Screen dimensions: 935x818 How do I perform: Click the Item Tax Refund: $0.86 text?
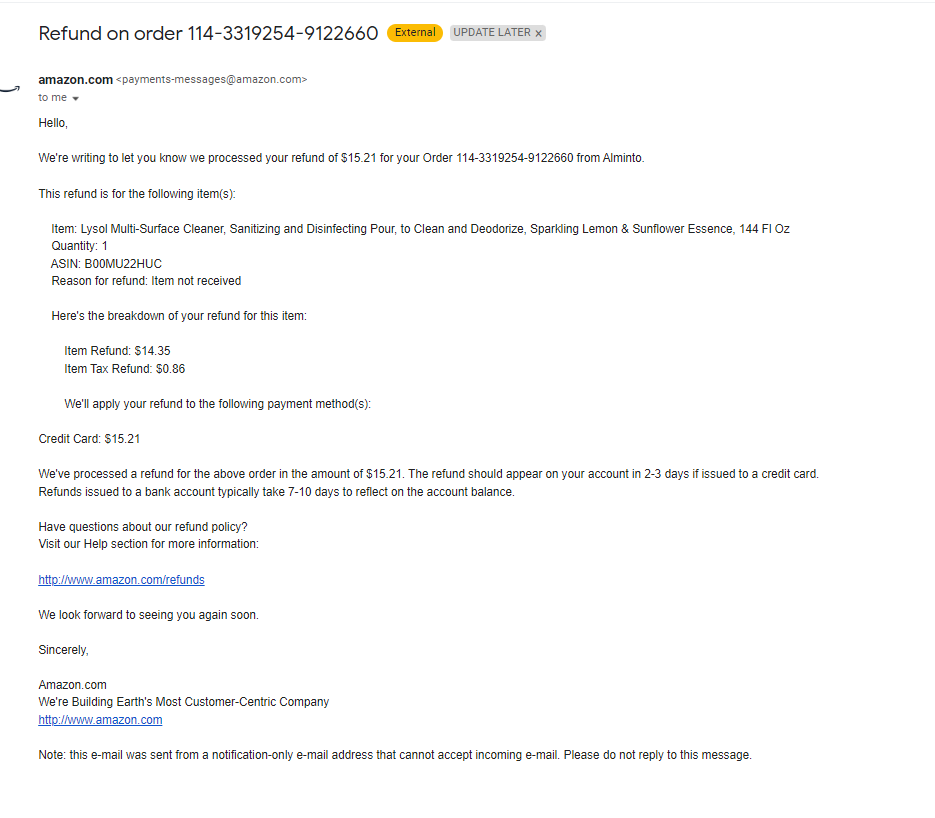tap(125, 368)
